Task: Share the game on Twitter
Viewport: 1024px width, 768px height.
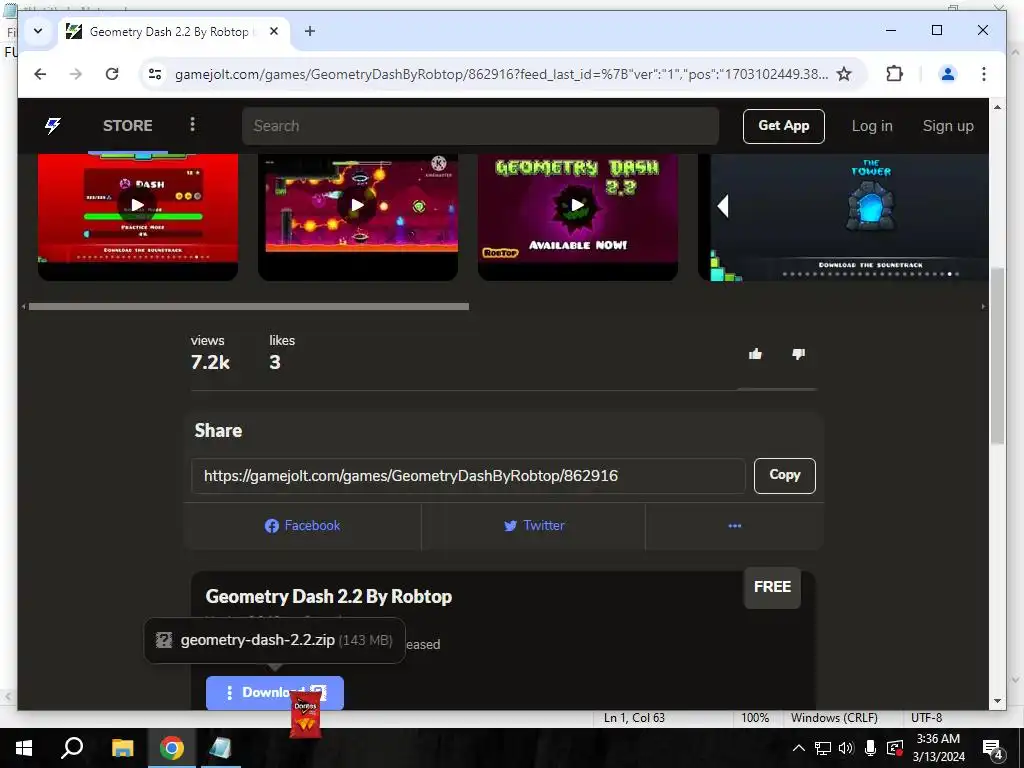Action: [x=534, y=526]
